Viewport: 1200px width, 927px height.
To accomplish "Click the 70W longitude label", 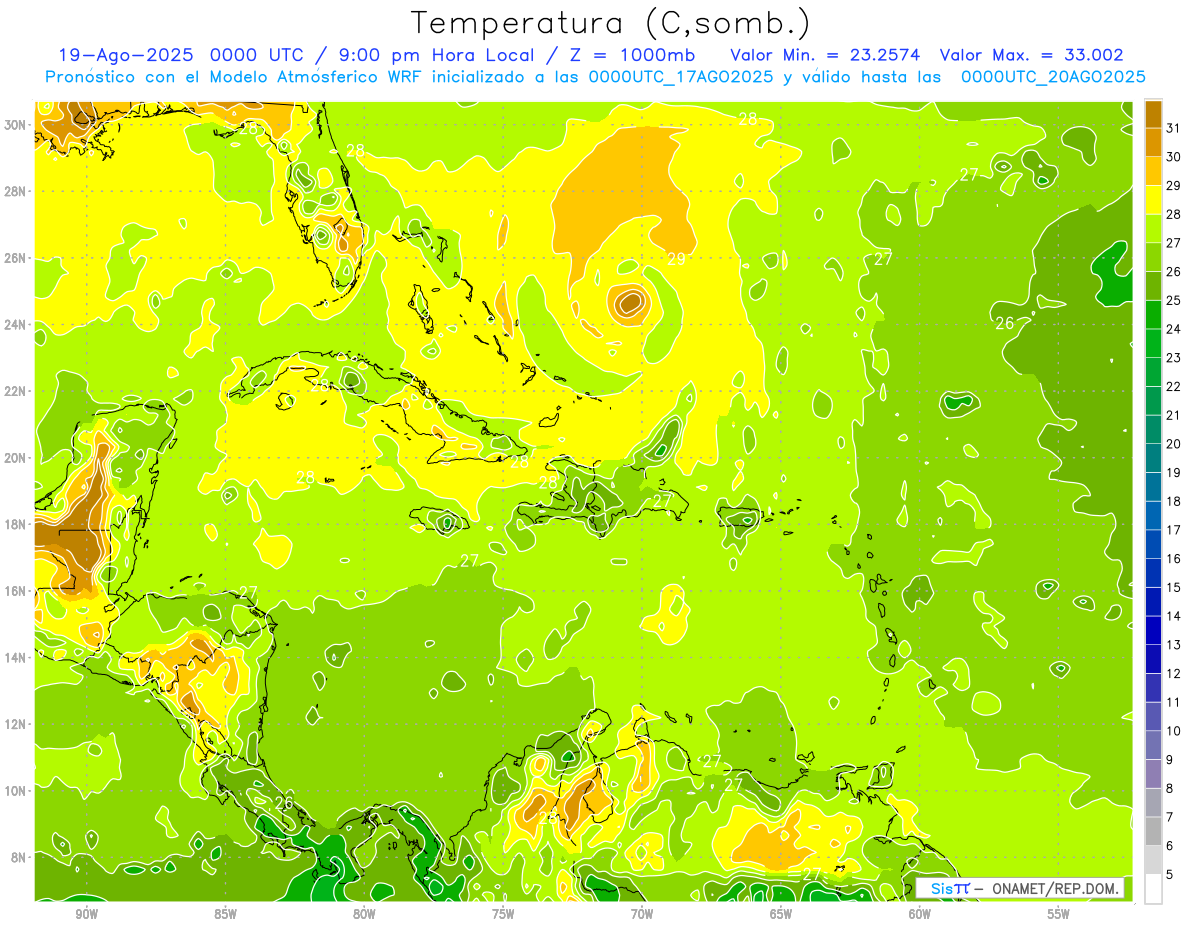I will [642, 914].
